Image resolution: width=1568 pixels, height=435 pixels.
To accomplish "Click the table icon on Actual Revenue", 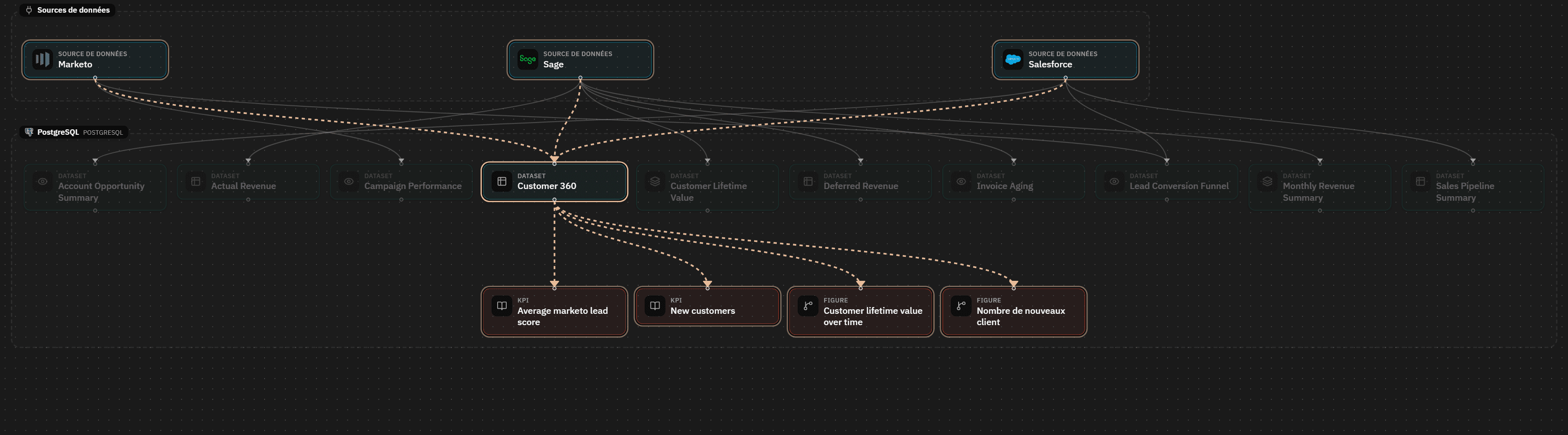I will (x=195, y=181).
